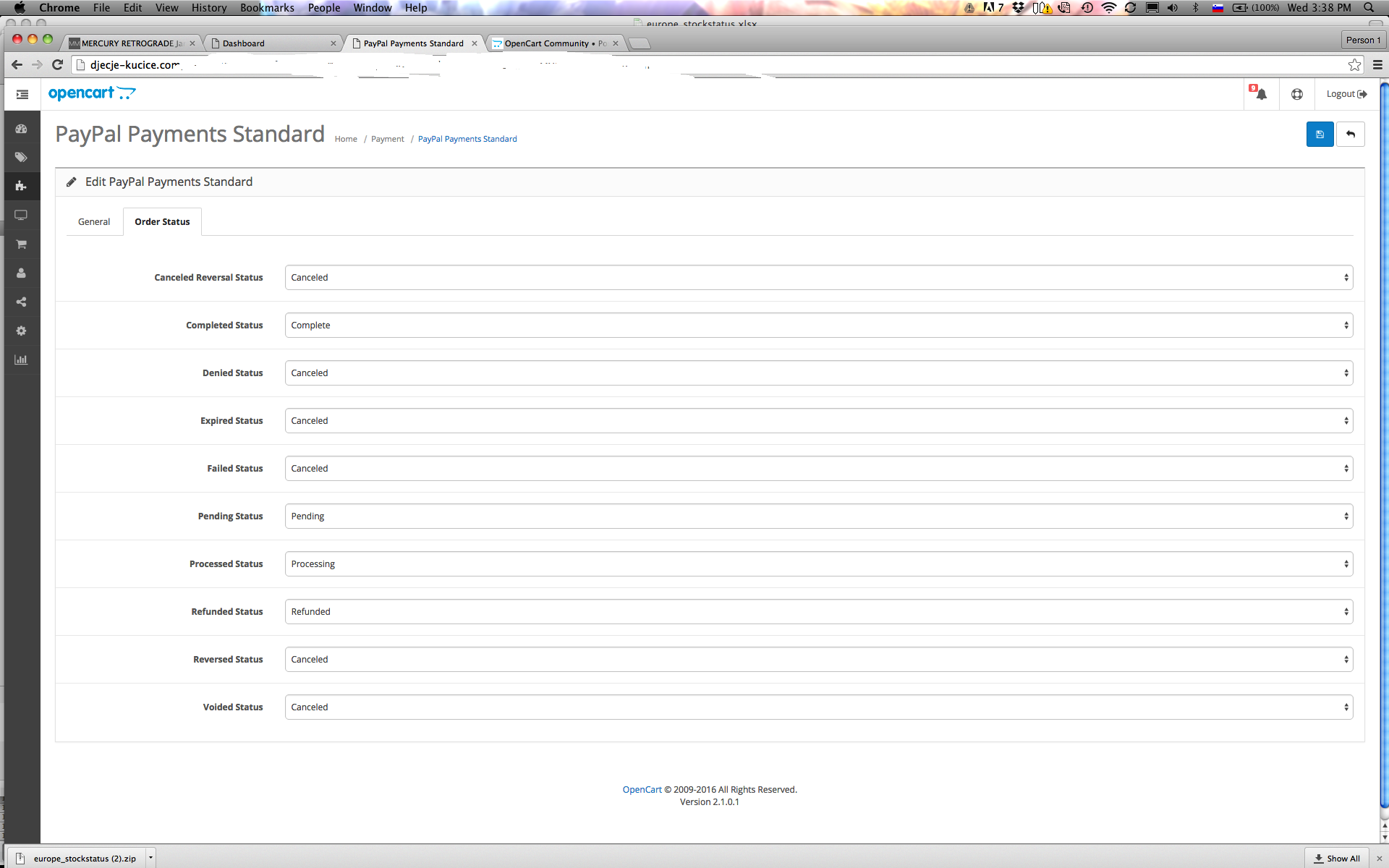Viewport: 1389px width, 868px height.
Task: Open the Catalog tags sidebar icon
Action: 21,157
